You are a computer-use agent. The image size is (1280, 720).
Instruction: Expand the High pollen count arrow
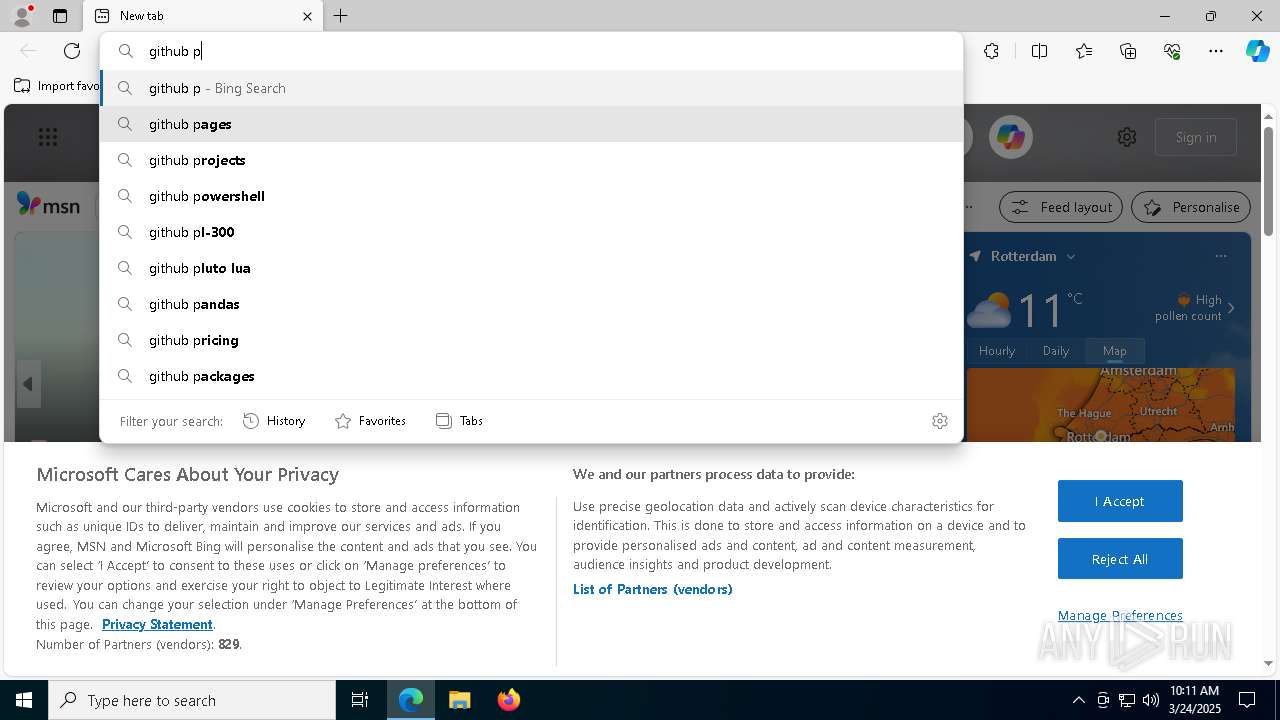click(x=1231, y=308)
